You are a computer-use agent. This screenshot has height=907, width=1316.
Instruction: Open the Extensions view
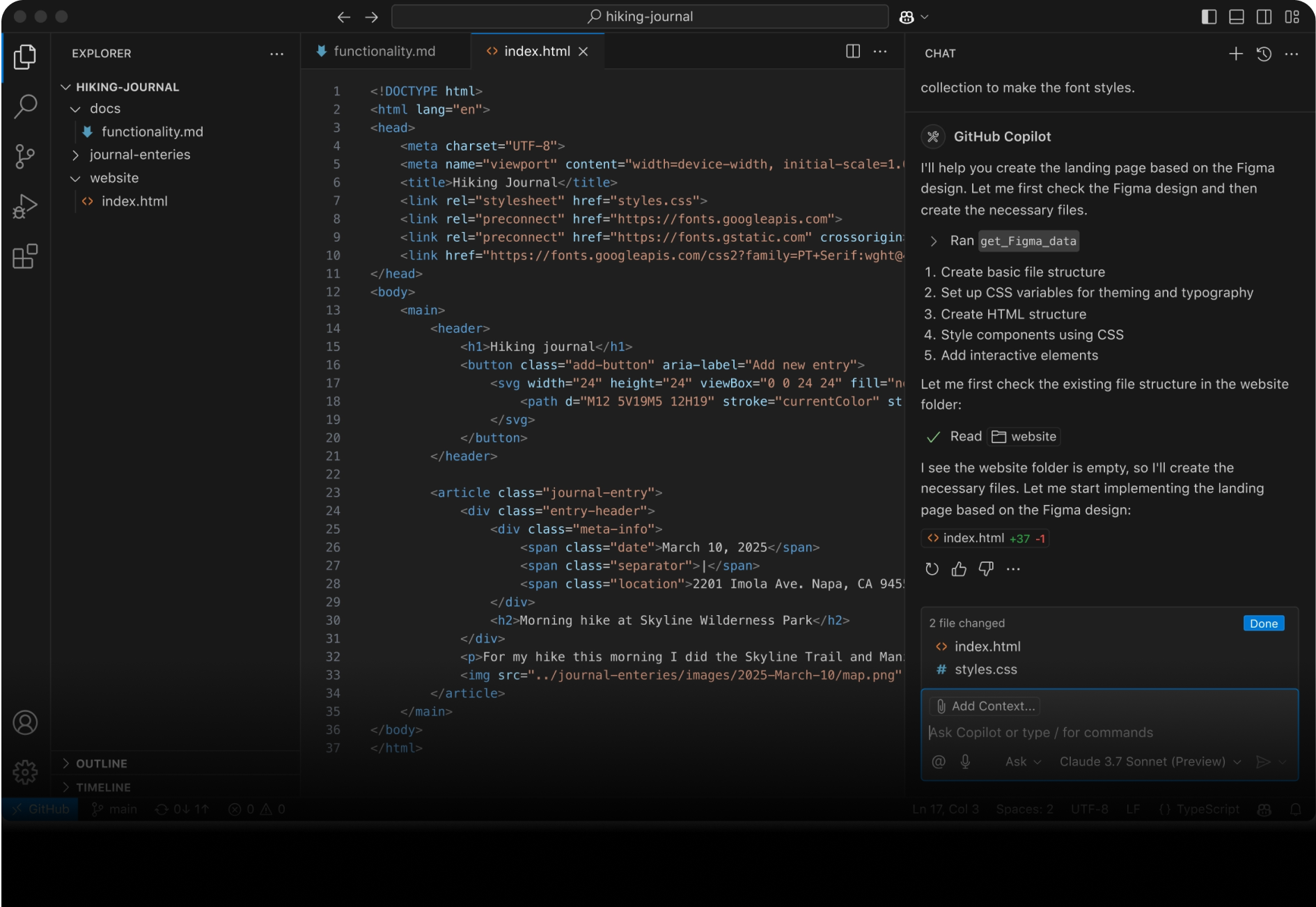(25, 256)
